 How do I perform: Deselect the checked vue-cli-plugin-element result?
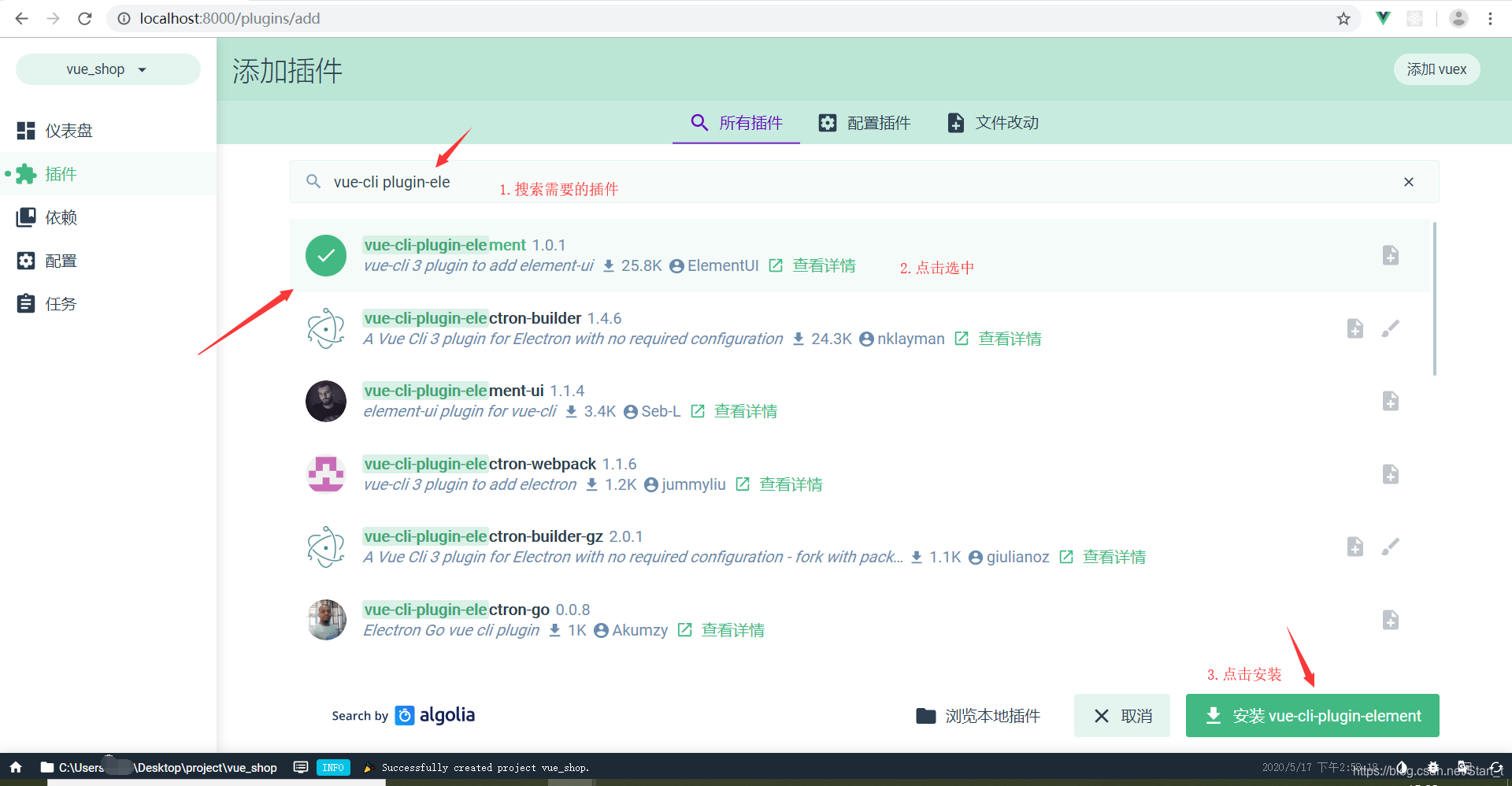[x=326, y=255]
